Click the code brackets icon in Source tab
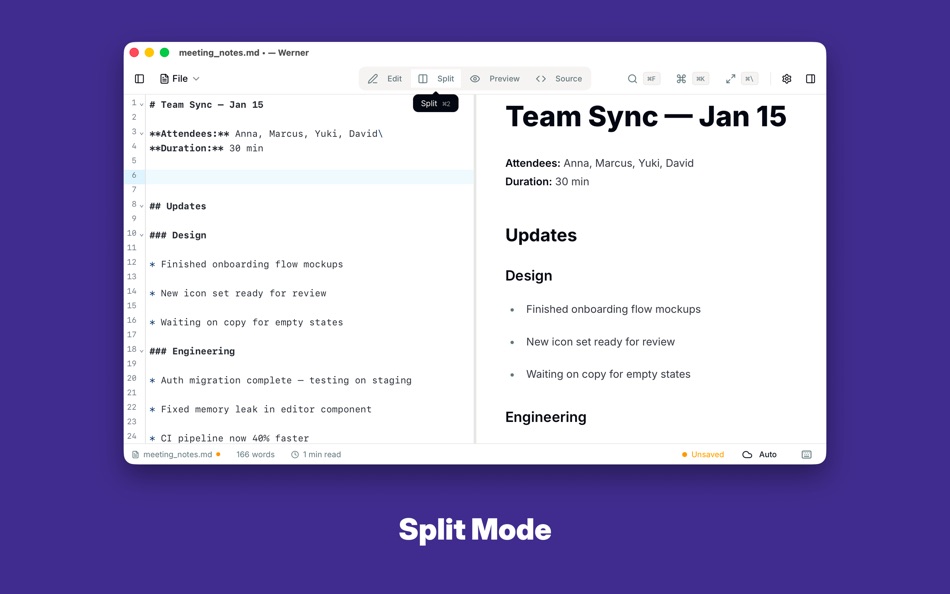950x594 pixels. (541, 79)
